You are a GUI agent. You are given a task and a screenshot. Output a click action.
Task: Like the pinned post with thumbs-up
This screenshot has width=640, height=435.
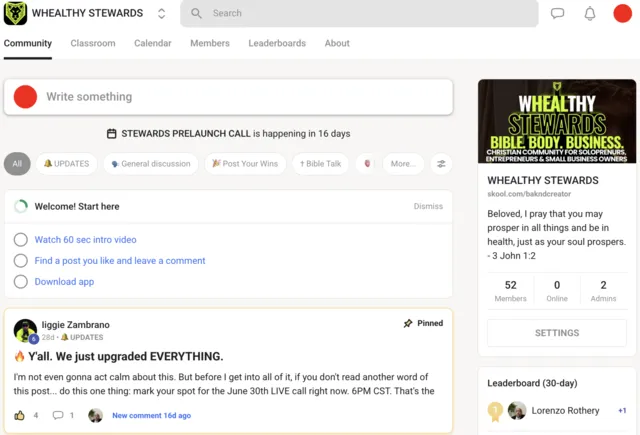pos(19,415)
